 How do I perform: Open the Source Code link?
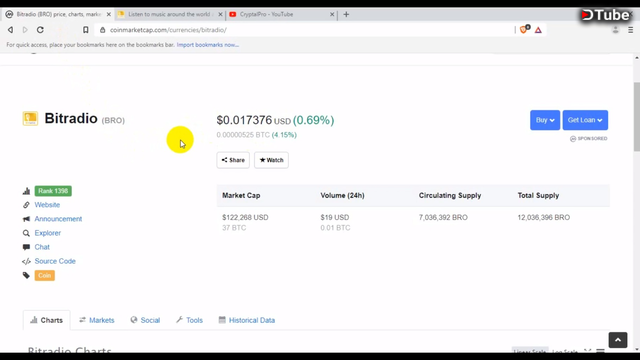click(55, 261)
